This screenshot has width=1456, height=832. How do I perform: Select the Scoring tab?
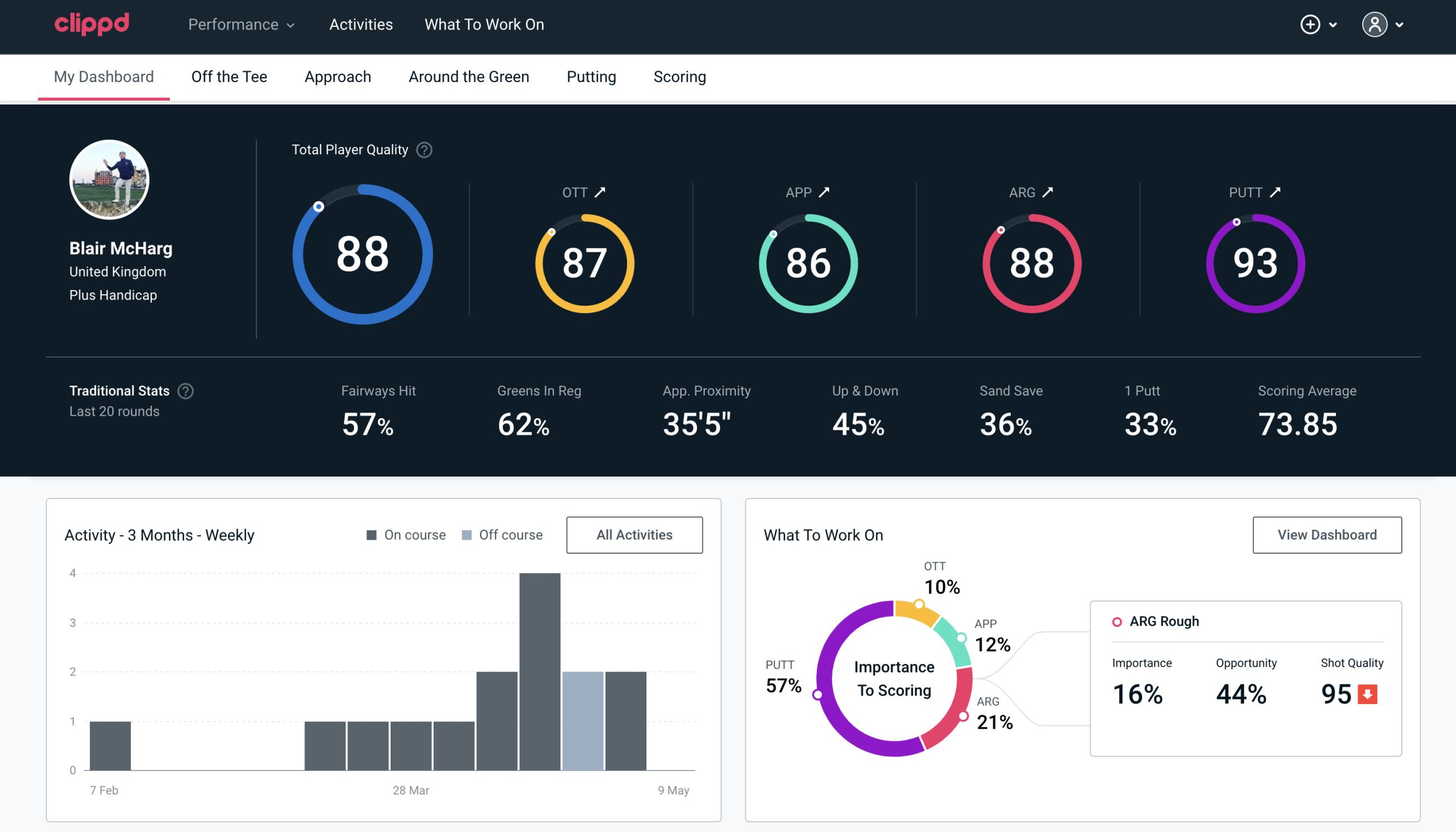point(680,76)
